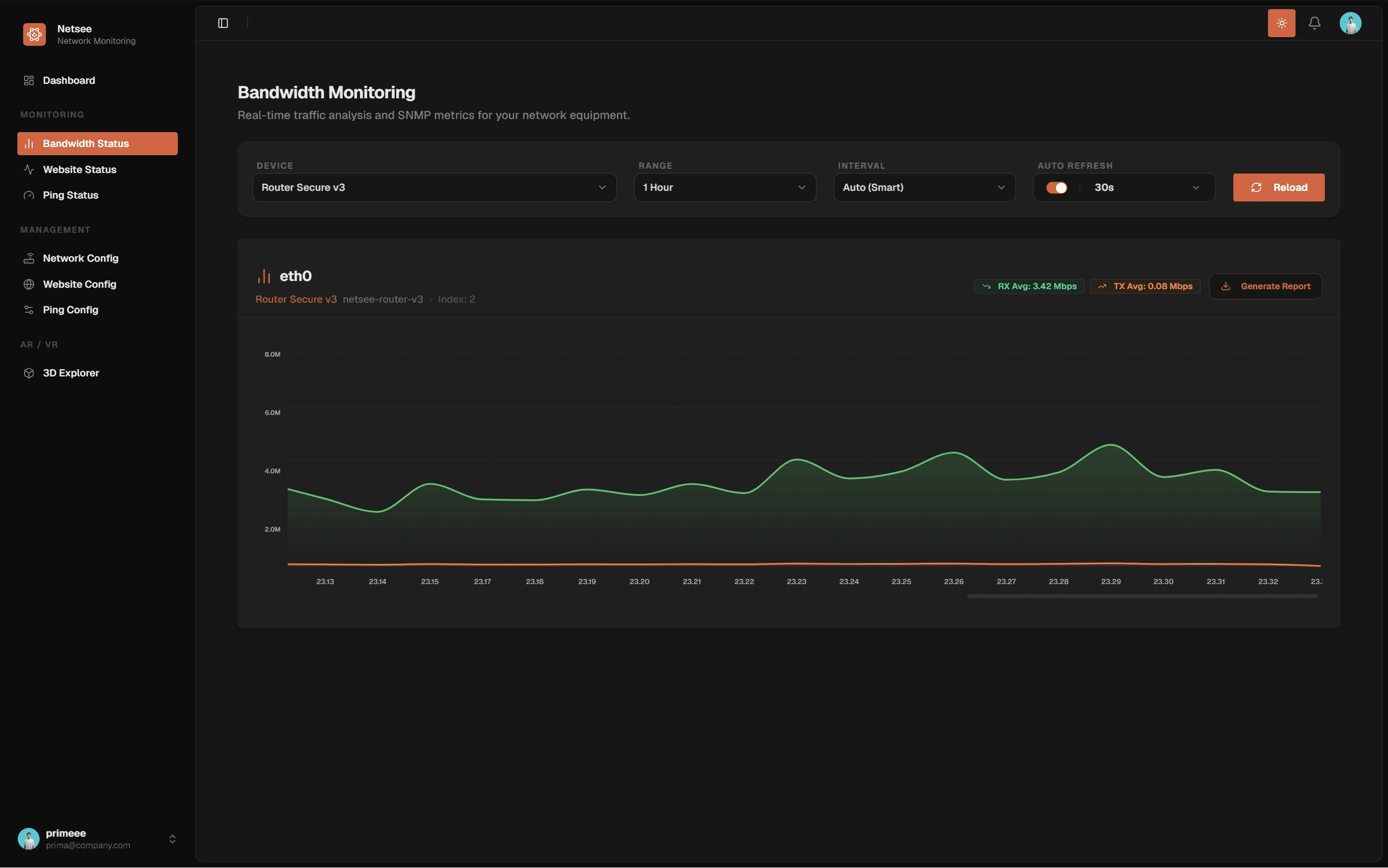The width and height of the screenshot is (1388, 868).
Task: Click the Bandwidth Status bar chart icon
Action: coord(29,144)
